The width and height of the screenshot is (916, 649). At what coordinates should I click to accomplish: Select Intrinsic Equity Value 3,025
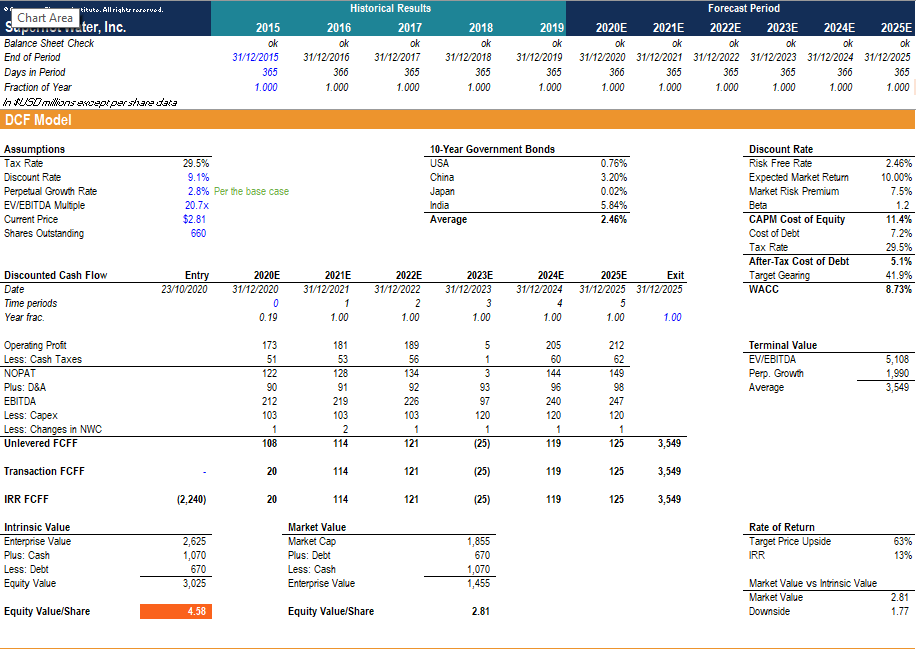point(195,584)
